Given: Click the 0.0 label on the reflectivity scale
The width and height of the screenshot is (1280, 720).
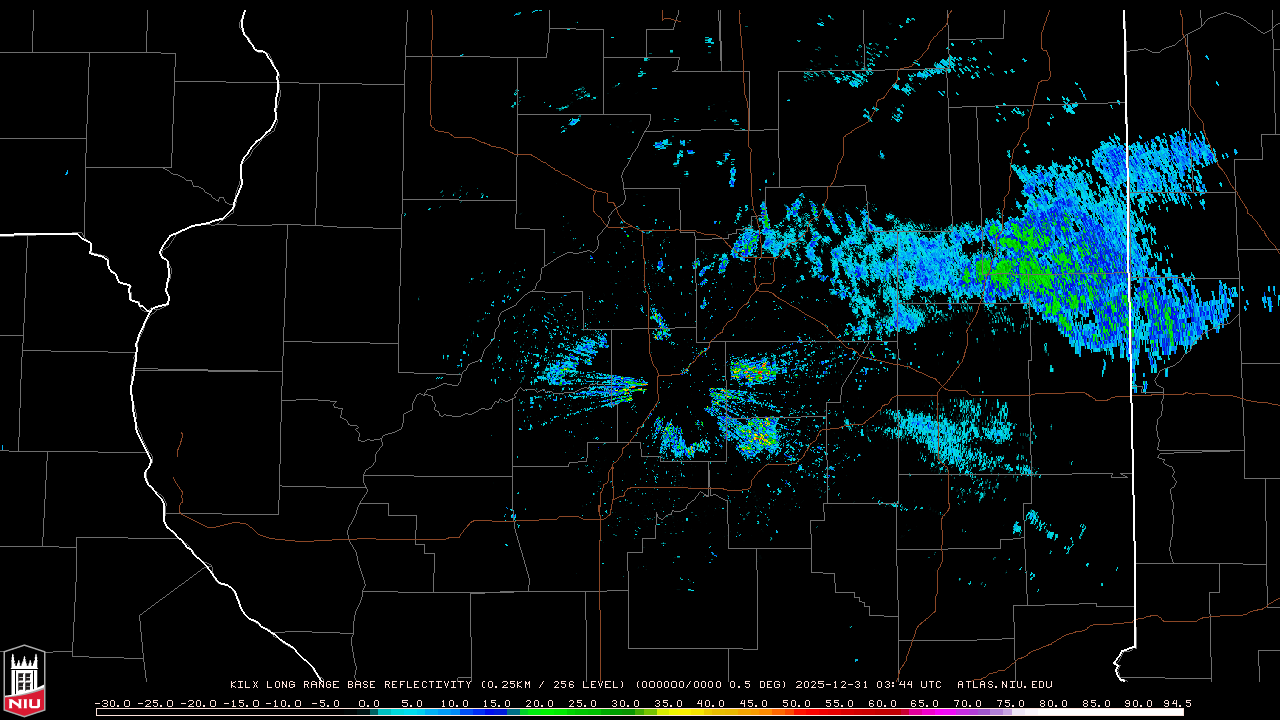Looking at the screenshot, I should coord(368,703).
